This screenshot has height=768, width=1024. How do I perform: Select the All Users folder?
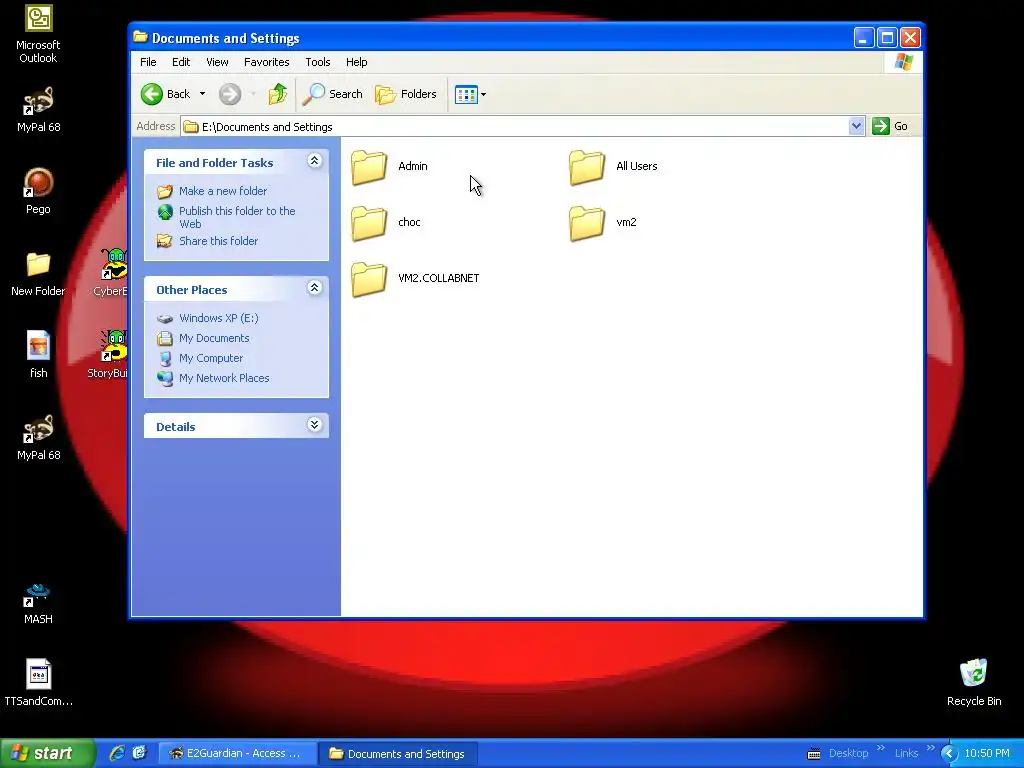pos(613,167)
